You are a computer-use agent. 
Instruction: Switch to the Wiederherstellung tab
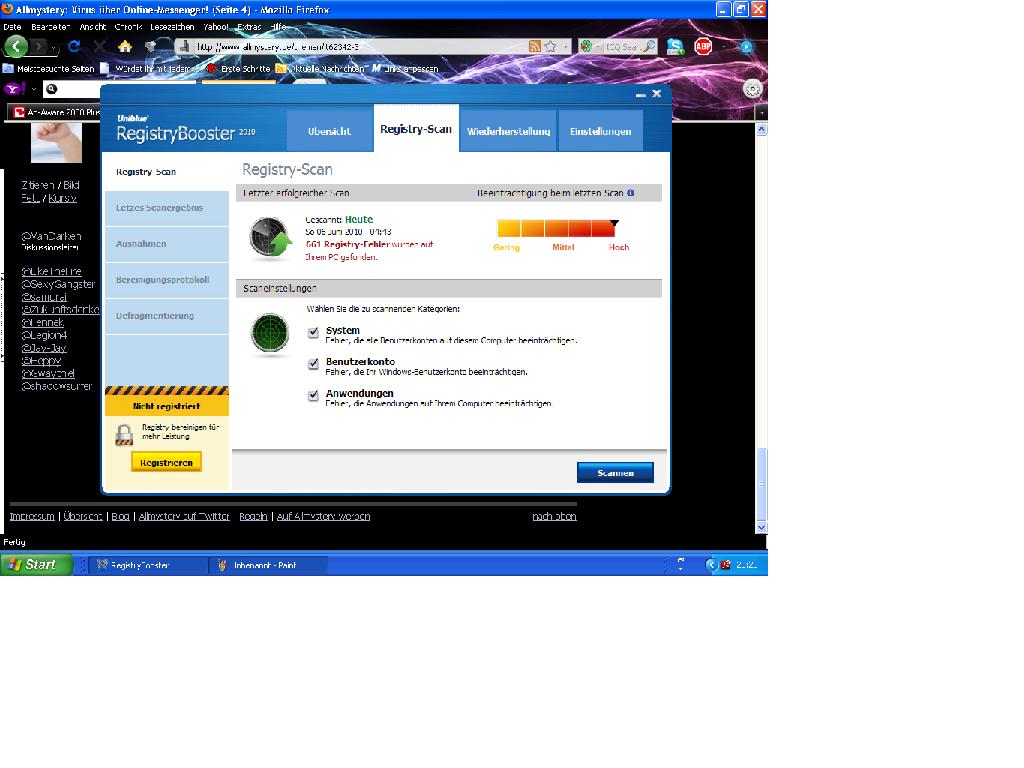point(508,131)
